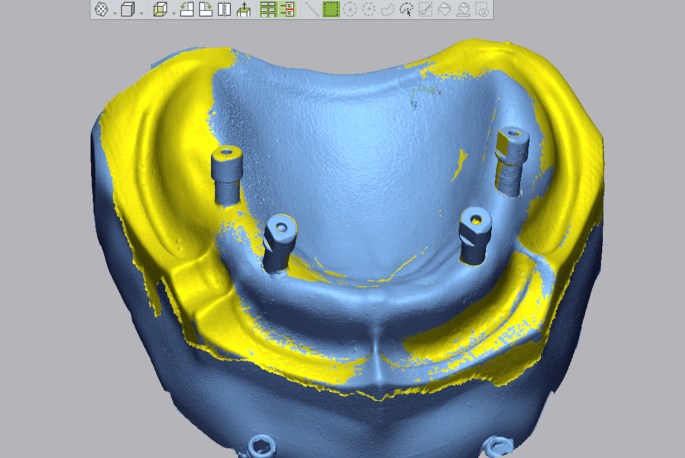685x458 pixels.
Task: Click the normal-to-view up arrow icon
Action: [x=243, y=9]
